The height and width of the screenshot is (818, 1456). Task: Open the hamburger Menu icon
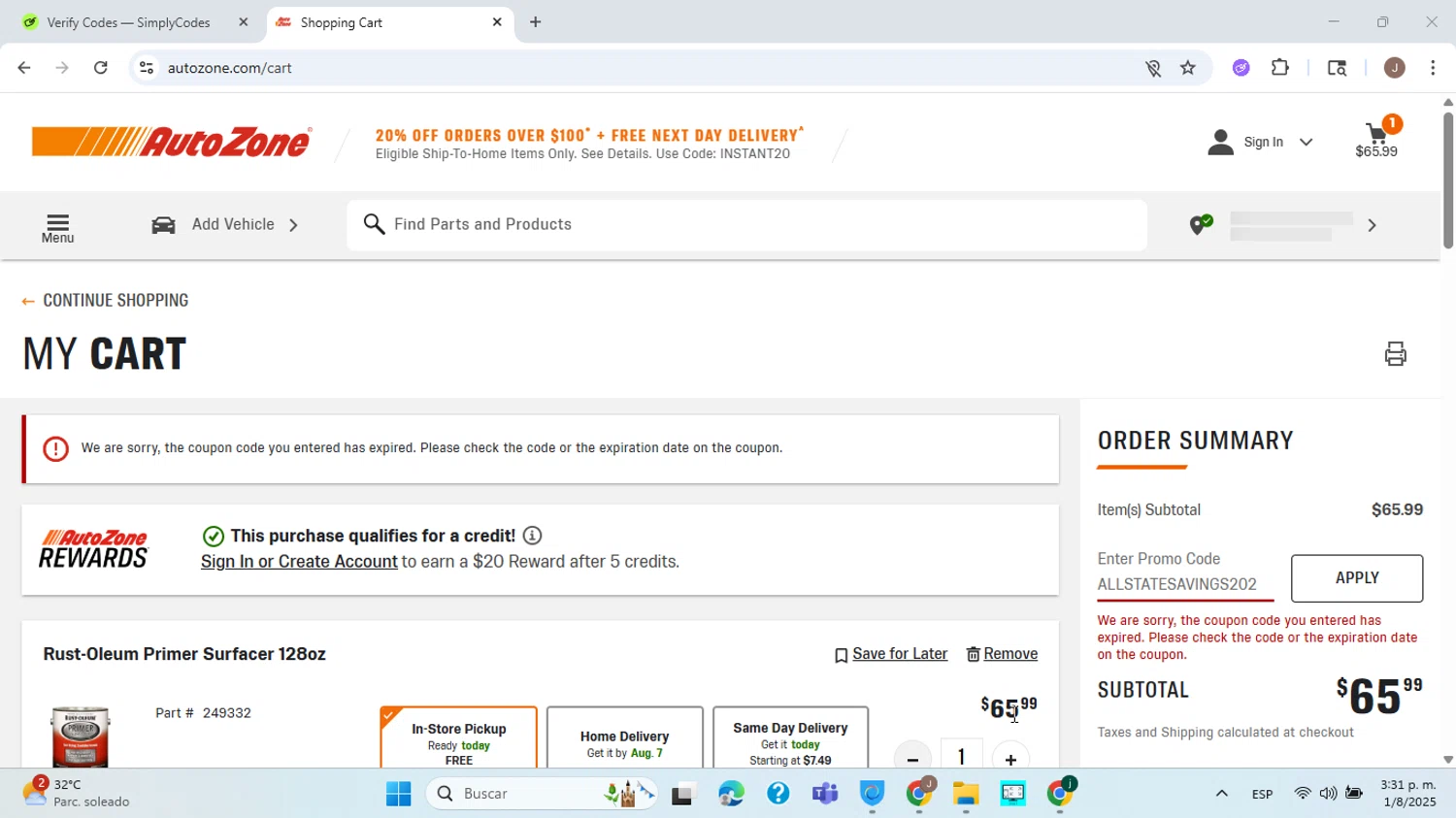[x=57, y=229]
